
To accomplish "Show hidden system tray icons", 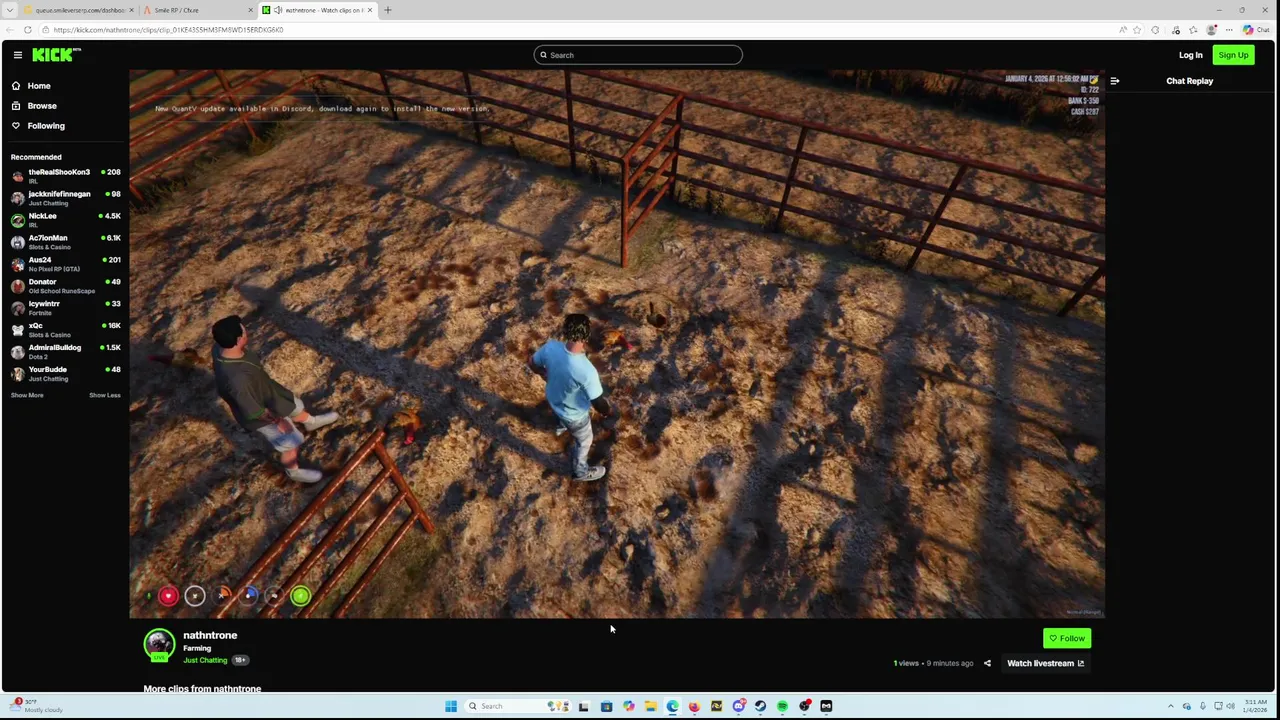I will click(1170, 706).
